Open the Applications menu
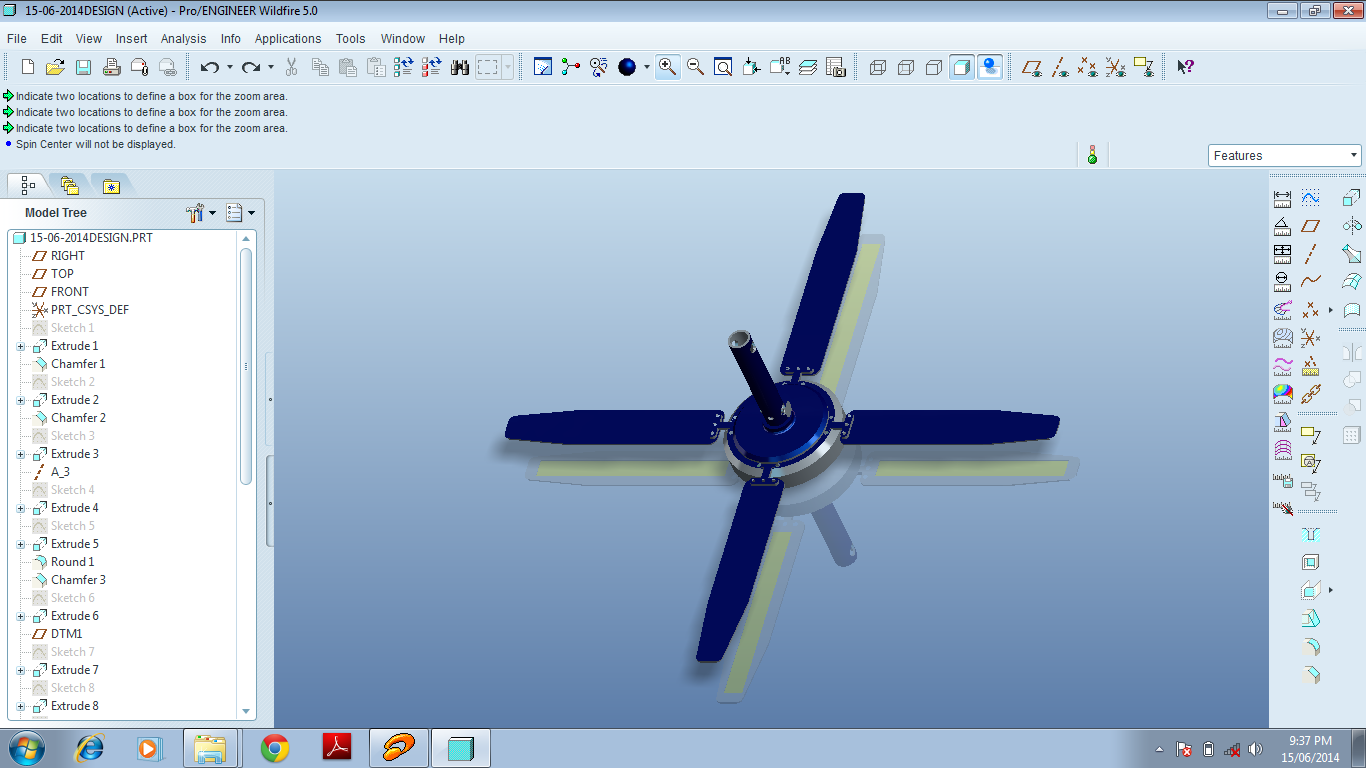 pyautogui.click(x=288, y=39)
